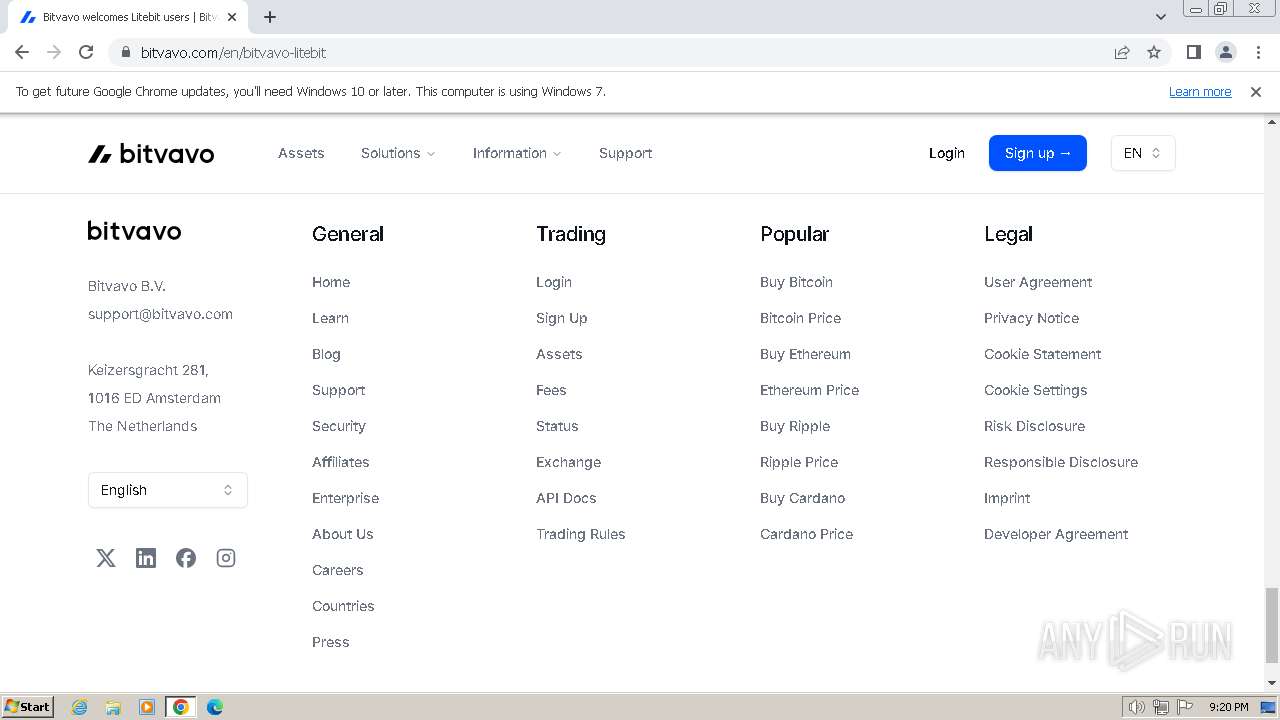
Task: Open the Blog footer link
Action: pos(326,354)
